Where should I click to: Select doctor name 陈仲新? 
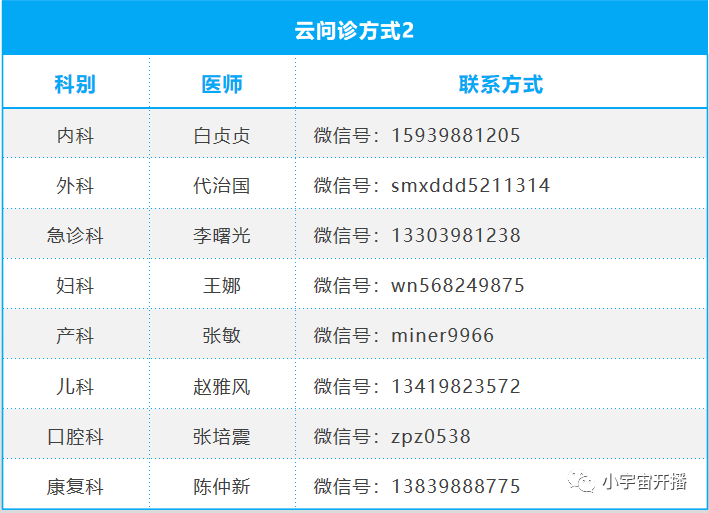(x=222, y=487)
